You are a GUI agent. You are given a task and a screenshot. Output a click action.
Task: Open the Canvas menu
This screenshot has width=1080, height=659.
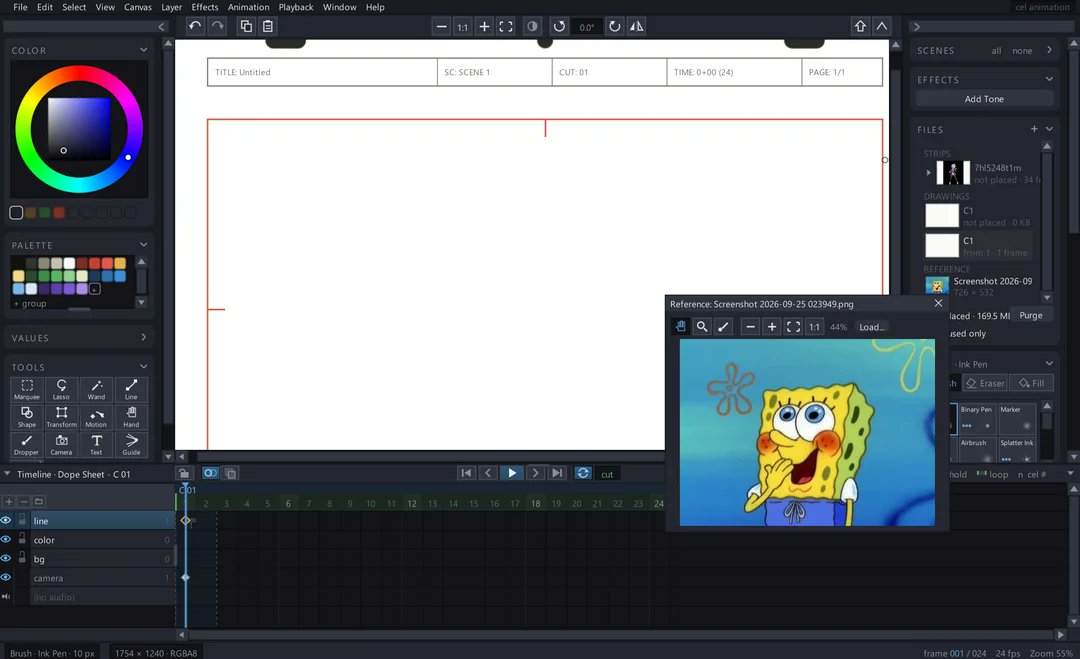(138, 7)
